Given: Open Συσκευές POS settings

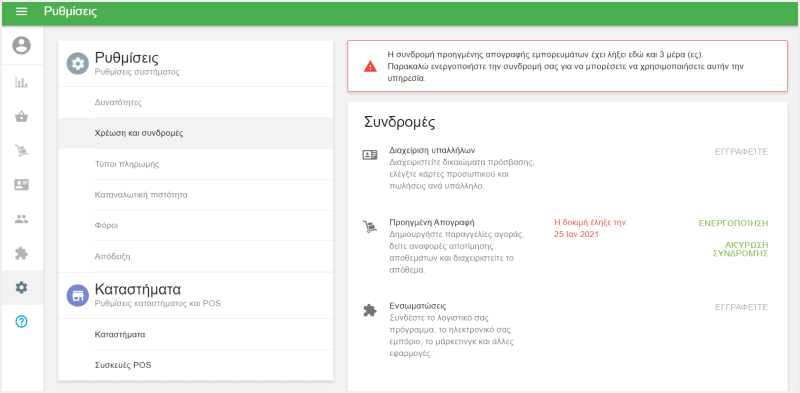Looking at the screenshot, I should tap(195, 365).
